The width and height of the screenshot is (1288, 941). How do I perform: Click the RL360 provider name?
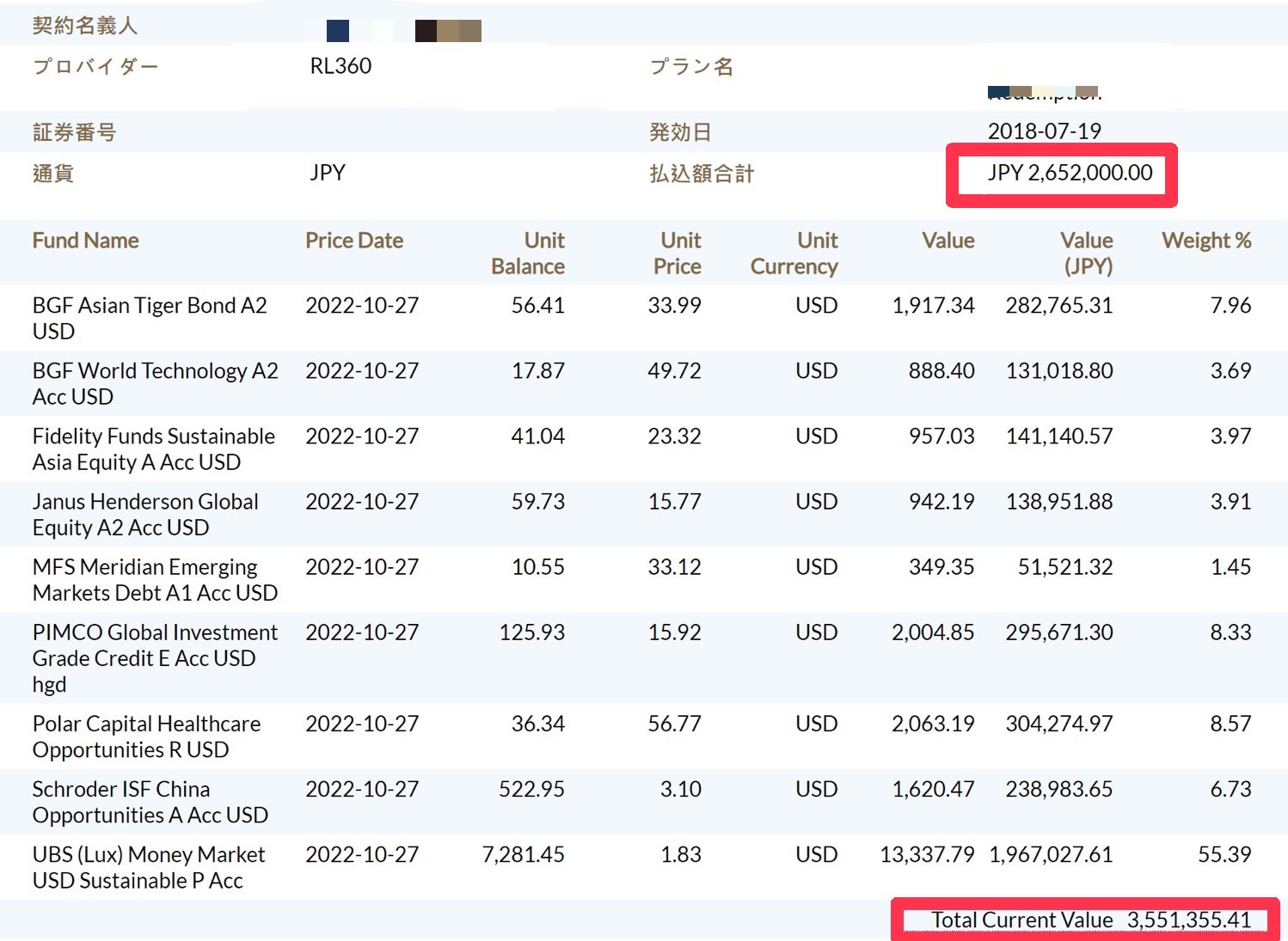[x=340, y=66]
